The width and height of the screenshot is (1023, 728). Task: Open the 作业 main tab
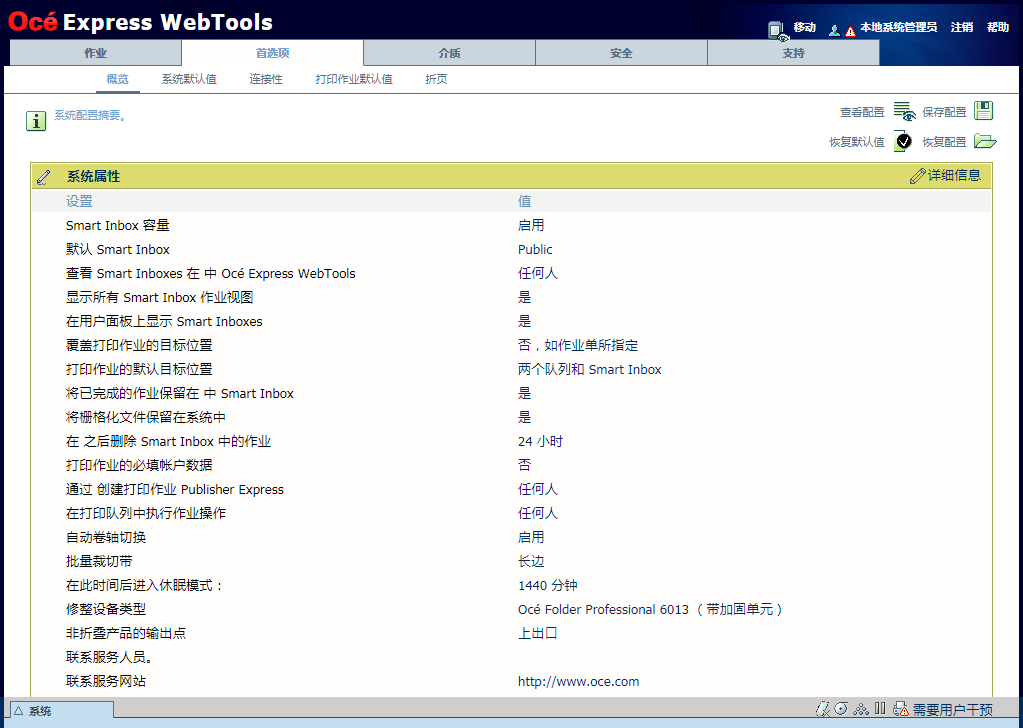(95, 53)
